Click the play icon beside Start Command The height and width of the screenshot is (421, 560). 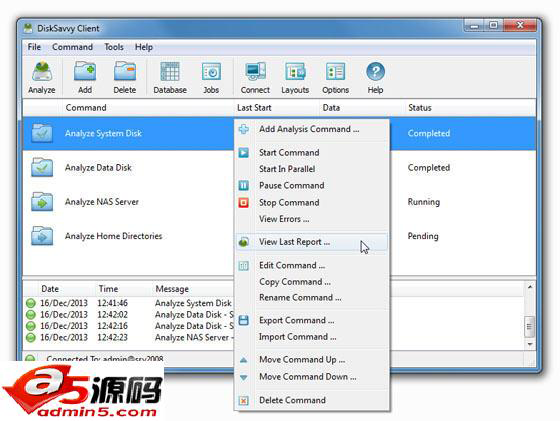244,152
